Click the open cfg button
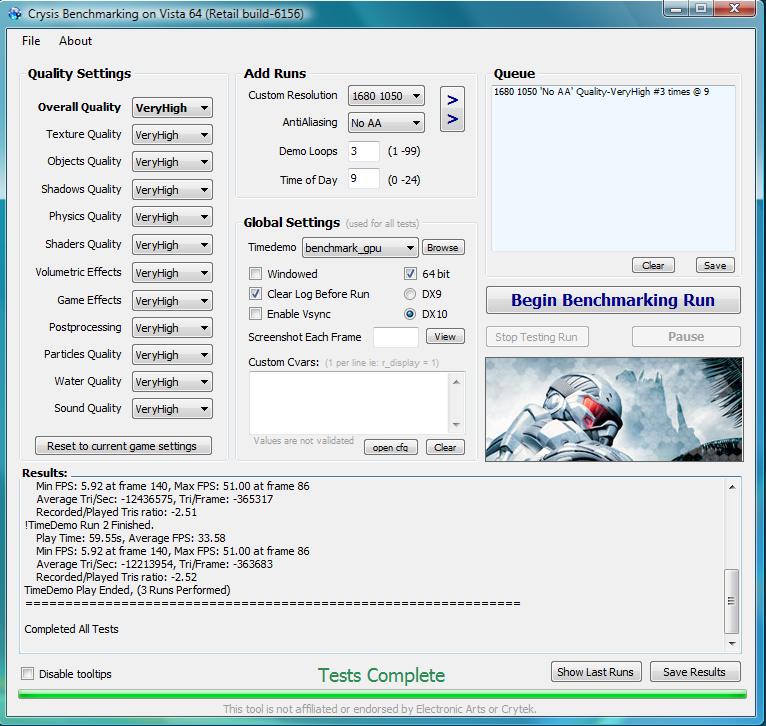The image size is (766, 726). [390, 447]
